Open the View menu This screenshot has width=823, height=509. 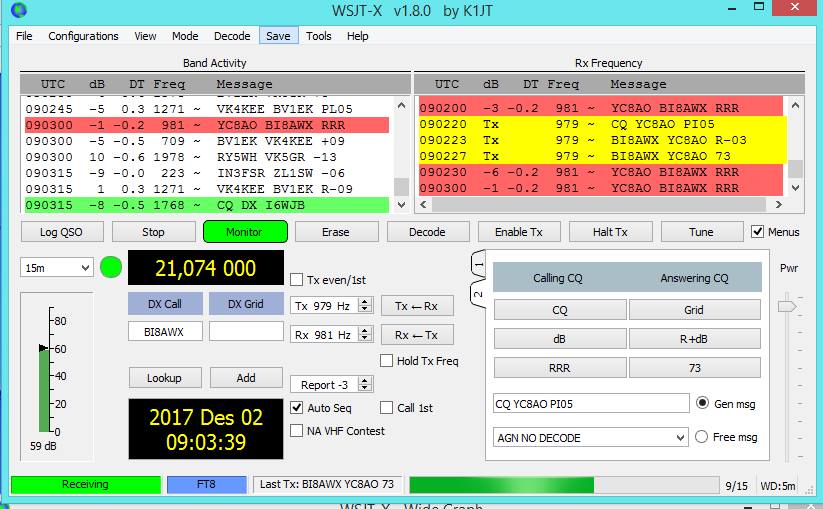145,36
